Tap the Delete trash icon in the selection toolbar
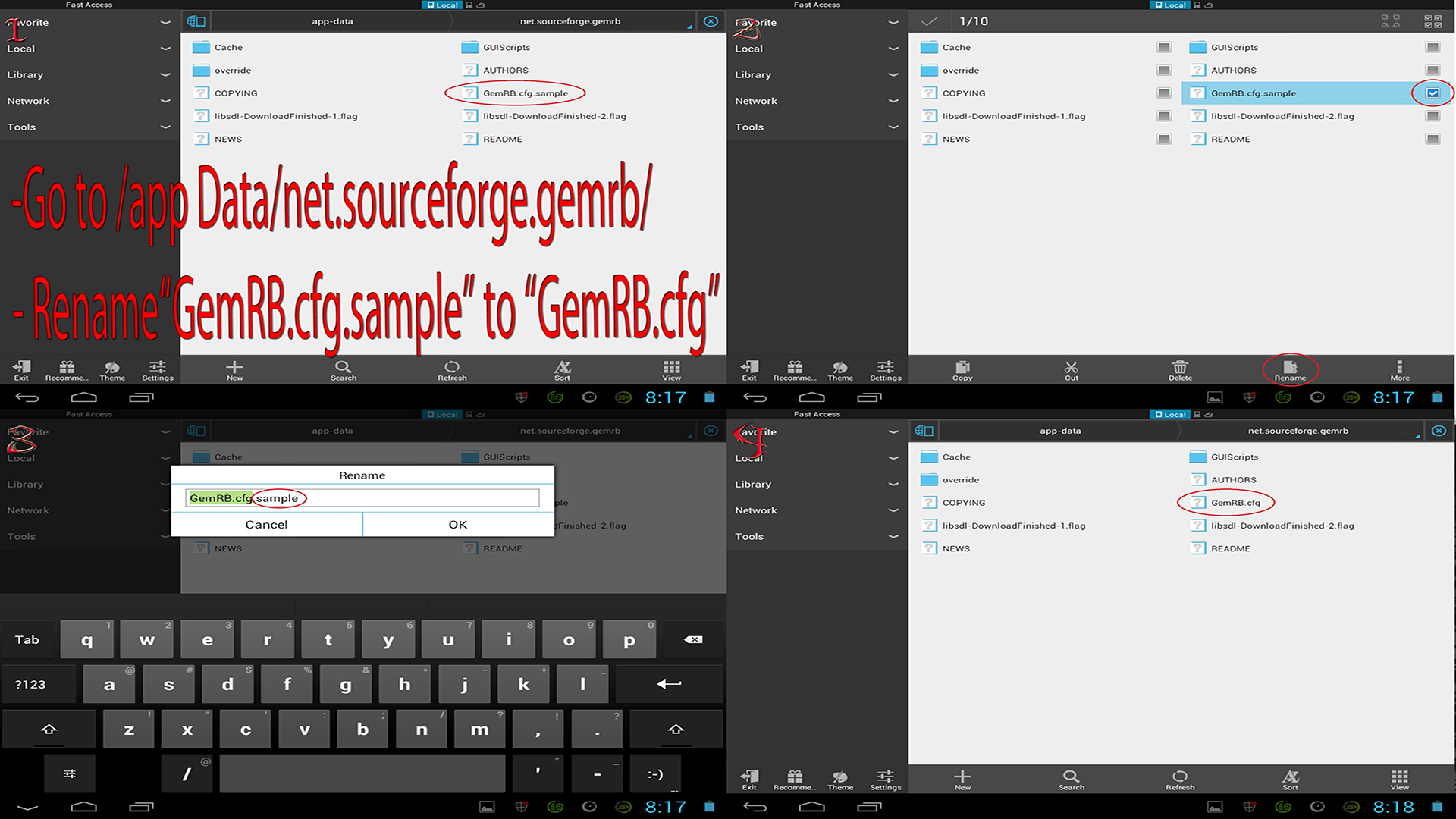The height and width of the screenshot is (819, 1456). [x=1180, y=370]
